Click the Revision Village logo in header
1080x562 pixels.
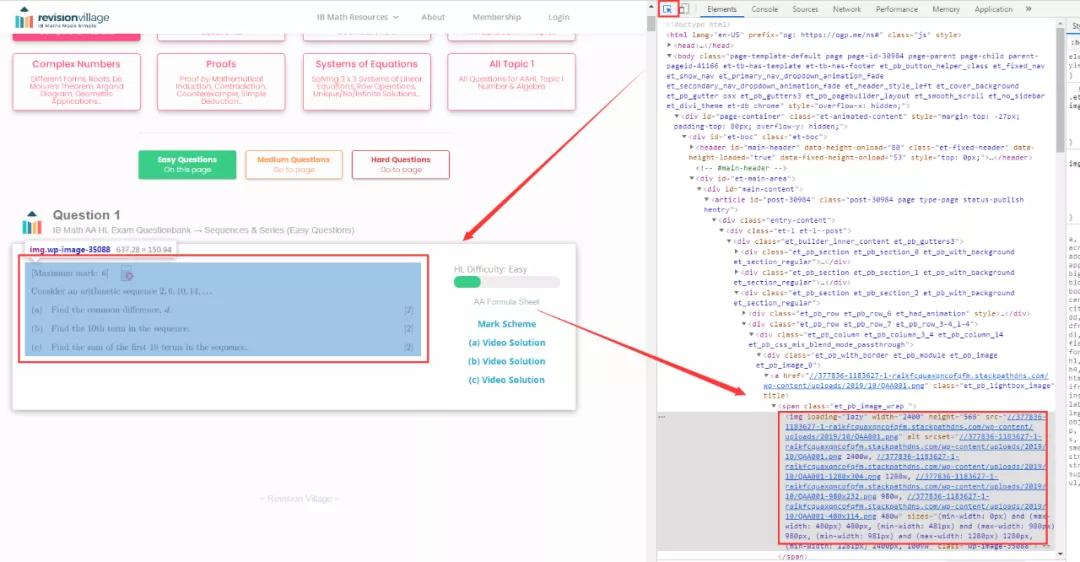tap(62, 18)
